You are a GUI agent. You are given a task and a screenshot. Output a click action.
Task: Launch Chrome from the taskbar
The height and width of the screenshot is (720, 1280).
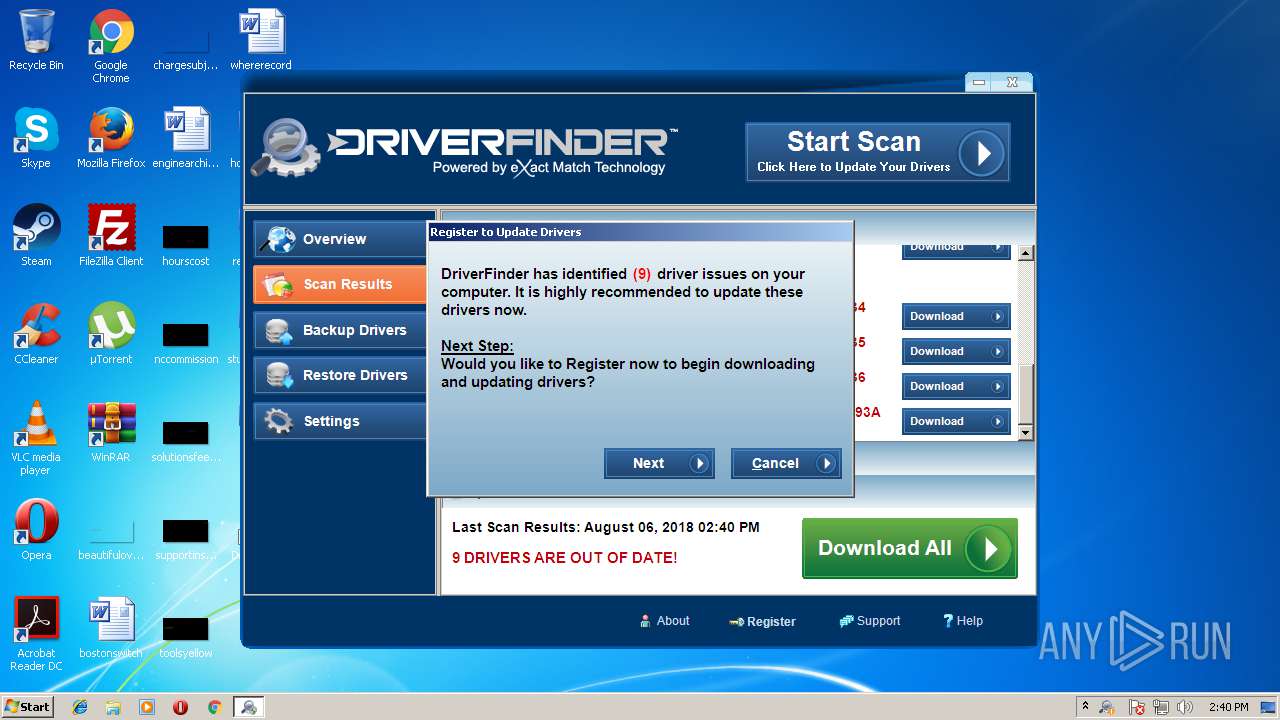pos(214,707)
